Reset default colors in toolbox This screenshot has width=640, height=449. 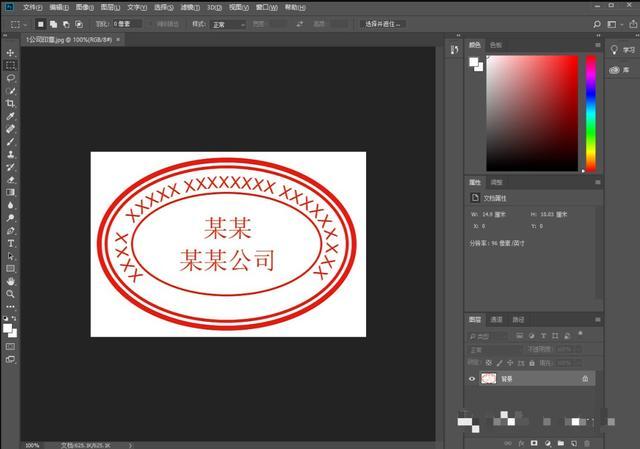(x=5, y=318)
